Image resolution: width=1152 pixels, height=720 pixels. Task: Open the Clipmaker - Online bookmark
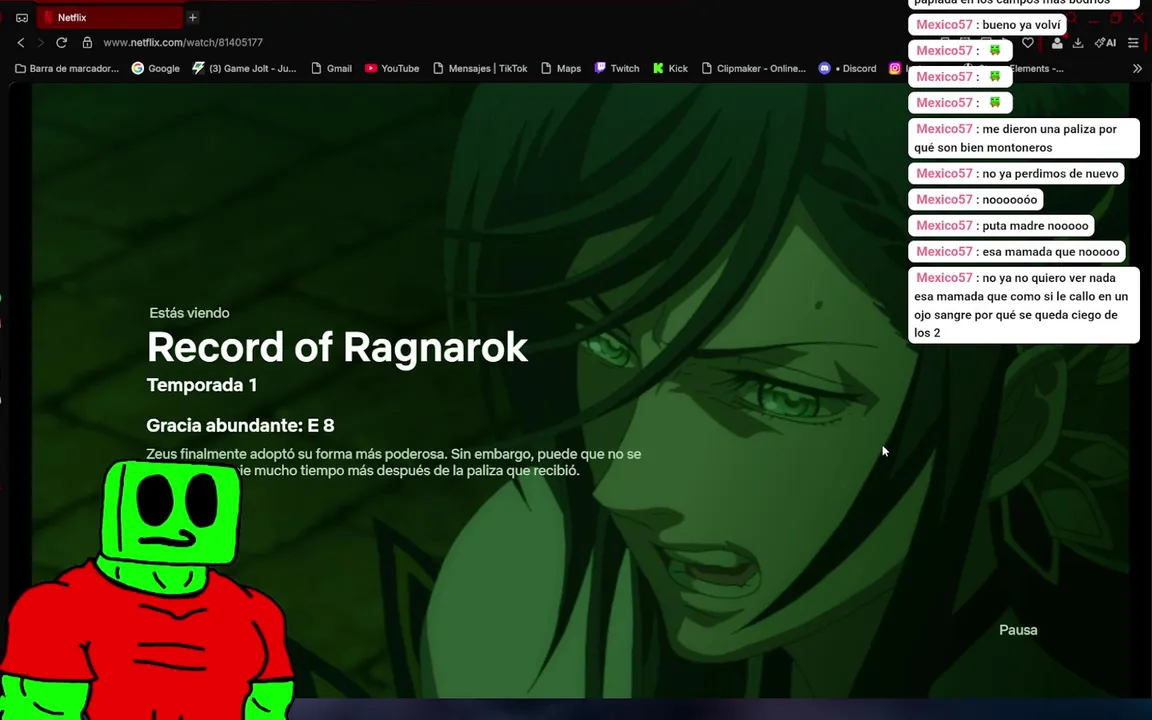(x=754, y=68)
